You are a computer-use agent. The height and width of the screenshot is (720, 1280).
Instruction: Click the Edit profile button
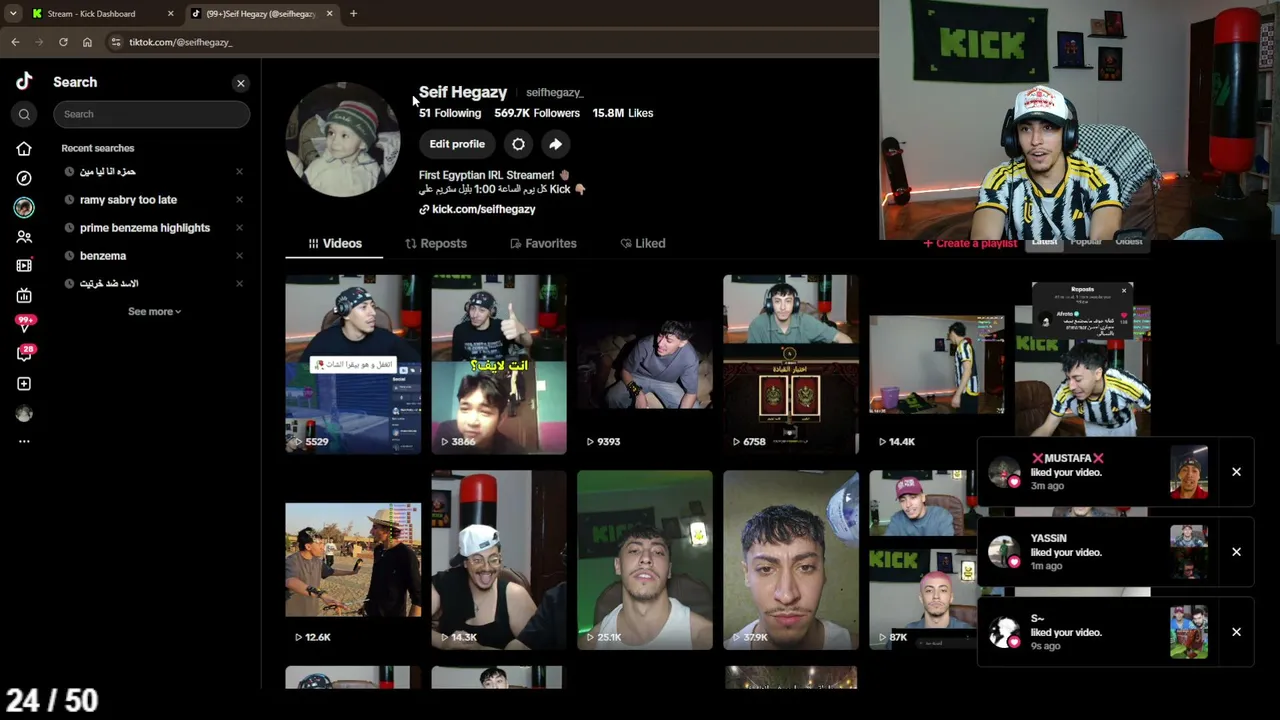click(457, 144)
